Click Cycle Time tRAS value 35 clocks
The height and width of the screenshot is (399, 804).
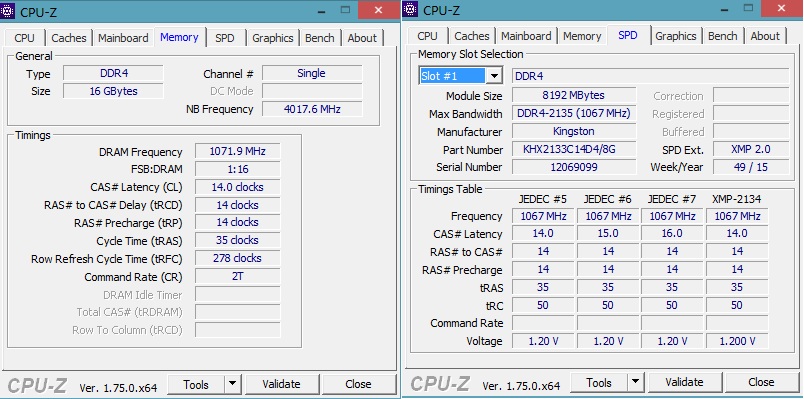237,241
